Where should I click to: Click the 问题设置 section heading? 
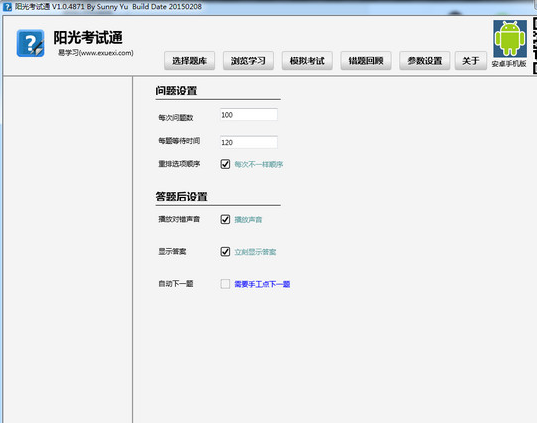[x=176, y=91]
